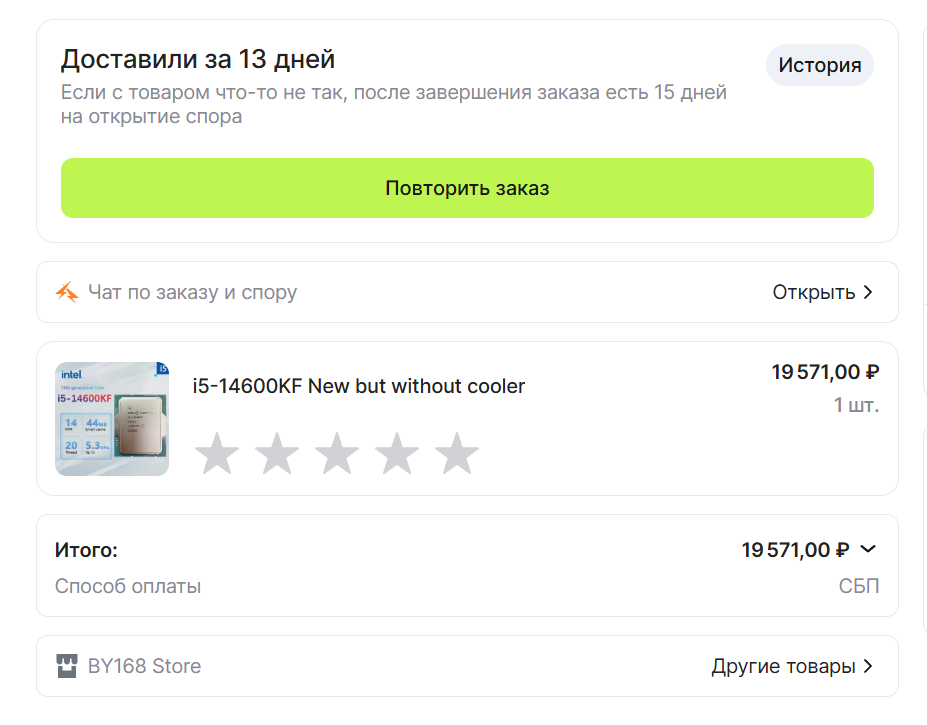Open the i5-14600KF product thumbnail
This screenshot has width=927, height=725.
(112, 419)
